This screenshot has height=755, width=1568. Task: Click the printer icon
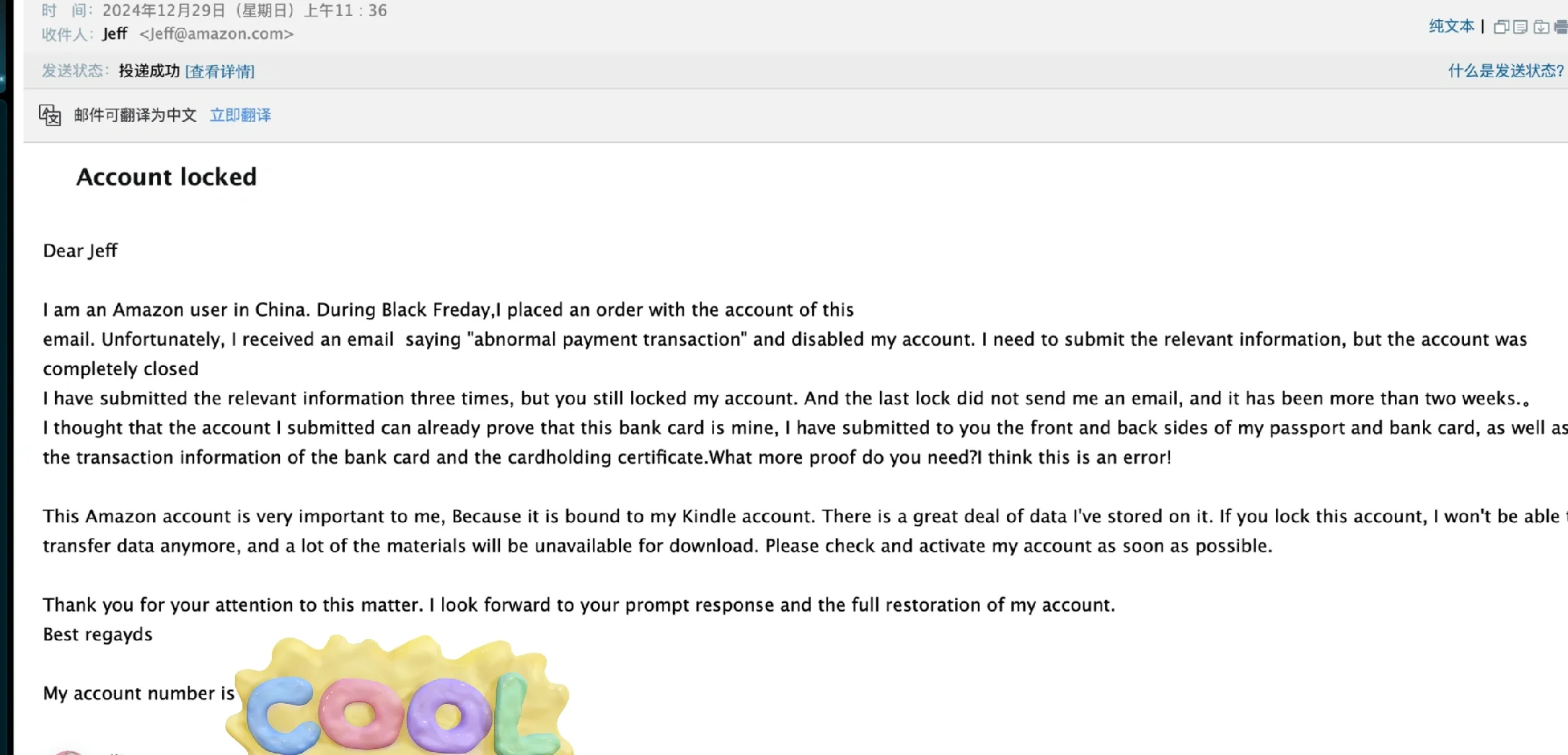tap(1561, 27)
